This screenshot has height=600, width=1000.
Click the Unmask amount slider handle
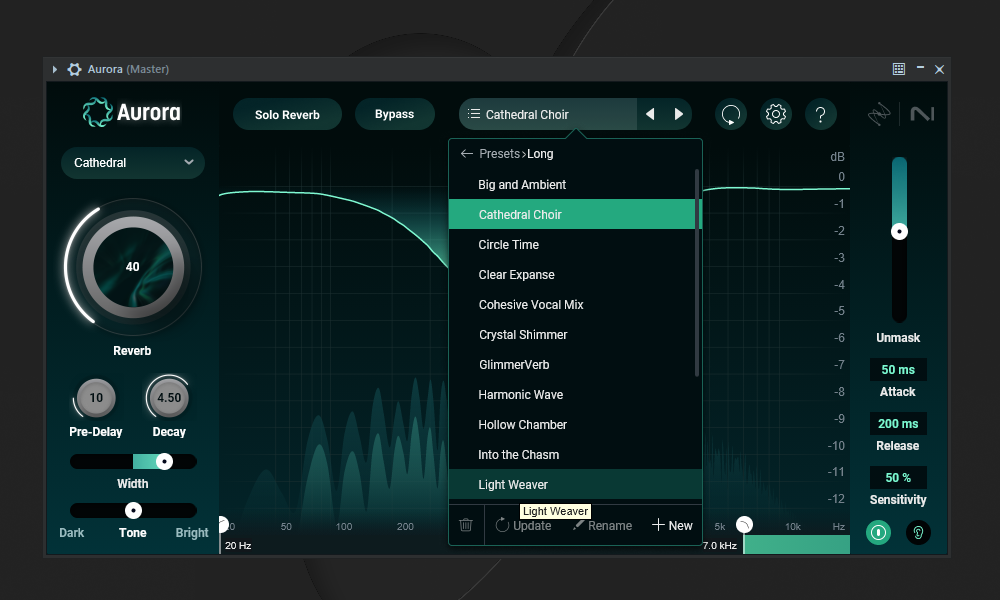click(899, 231)
